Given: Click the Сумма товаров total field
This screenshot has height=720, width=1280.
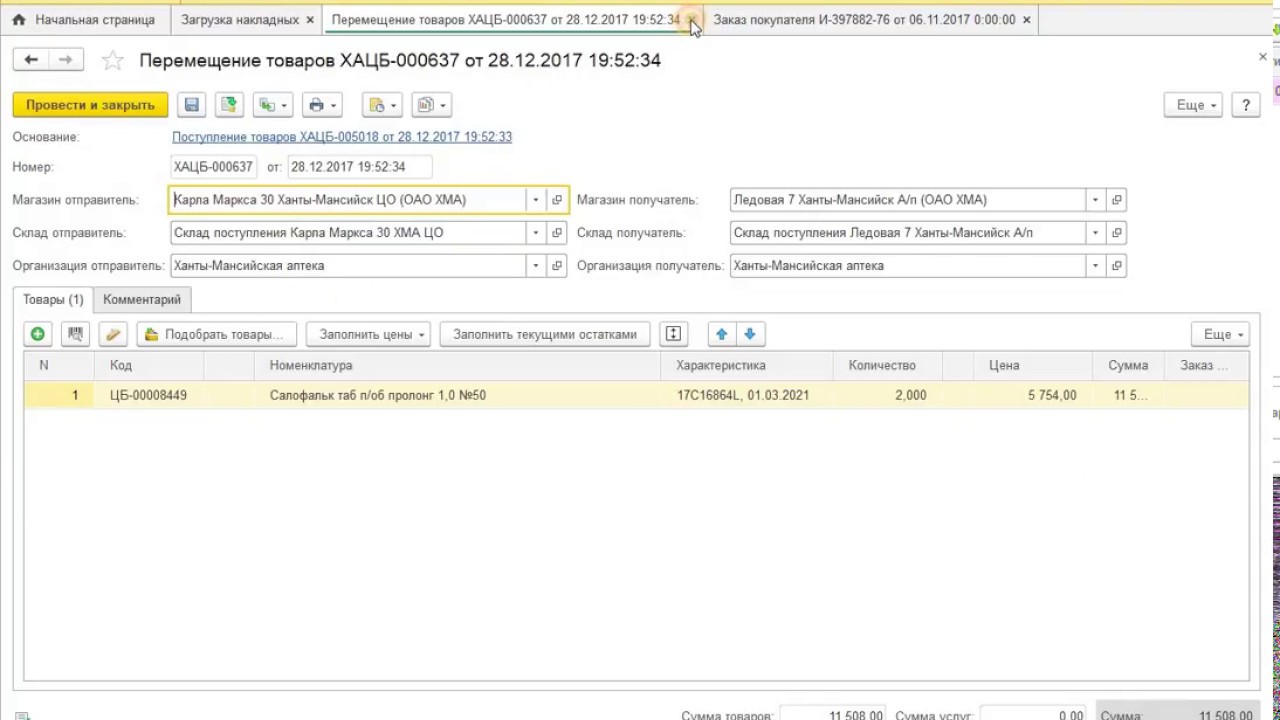Looking at the screenshot, I should (833, 715).
